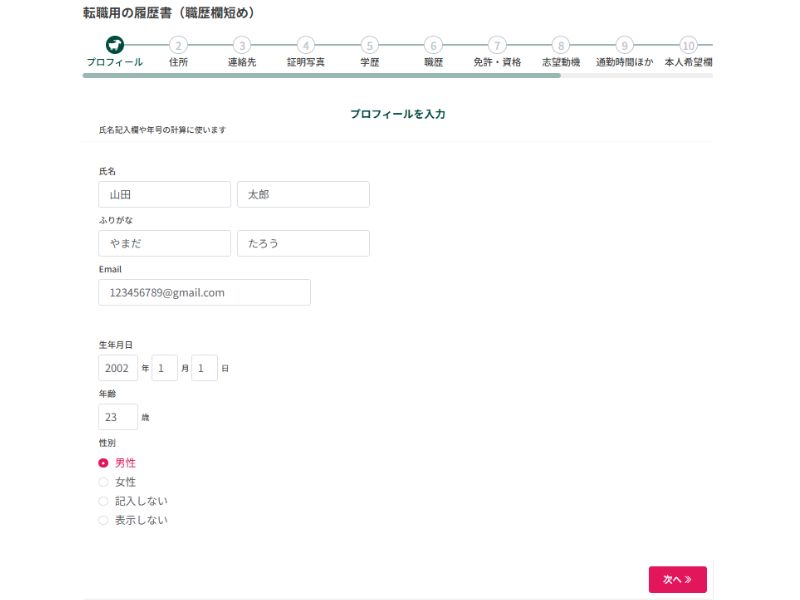Viewport: 800px width, 600px height.
Task: Select the 男性 radio button
Action: (x=103, y=463)
